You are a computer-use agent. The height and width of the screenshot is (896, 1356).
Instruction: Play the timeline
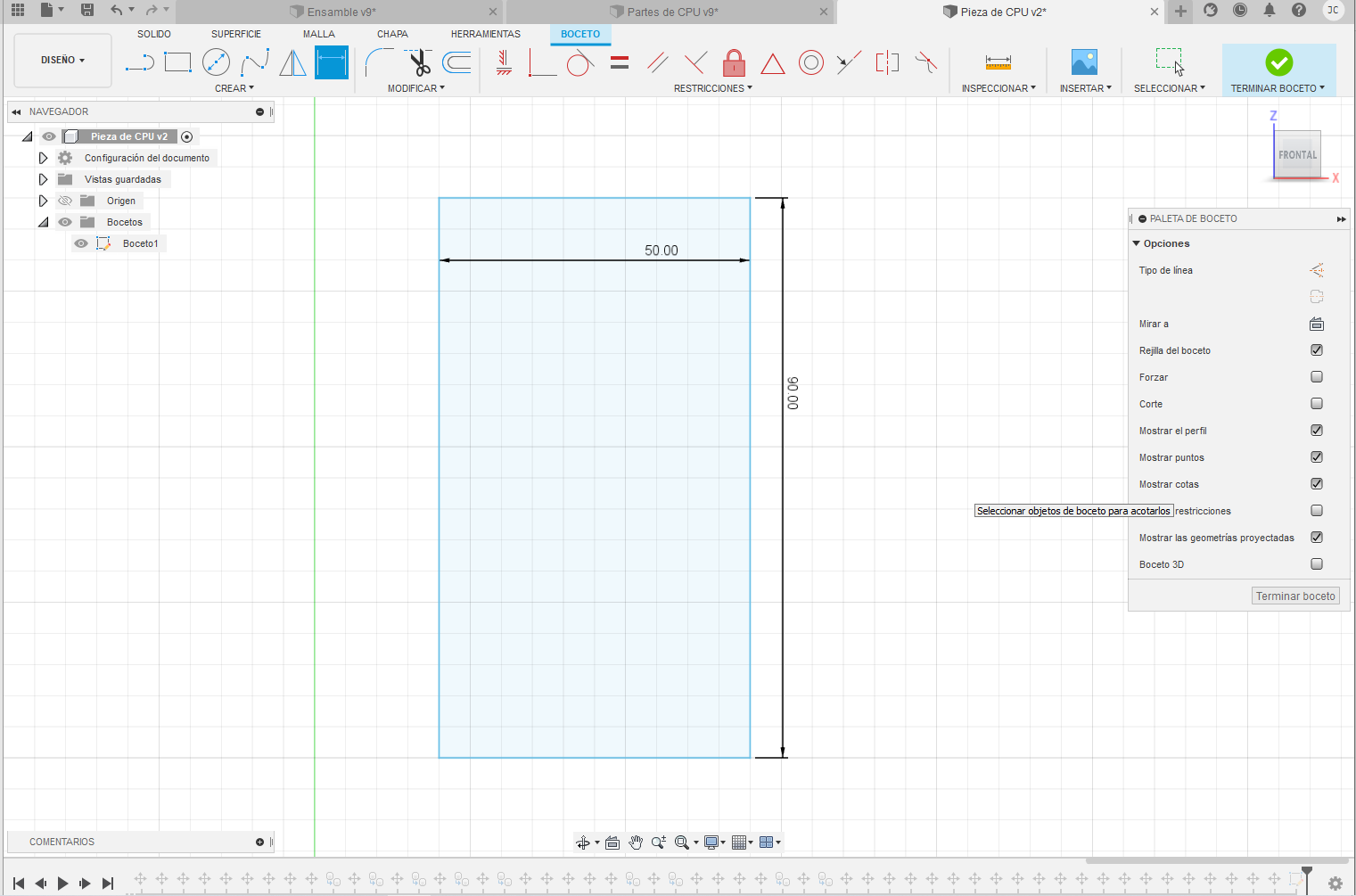[x=62, y=884]
